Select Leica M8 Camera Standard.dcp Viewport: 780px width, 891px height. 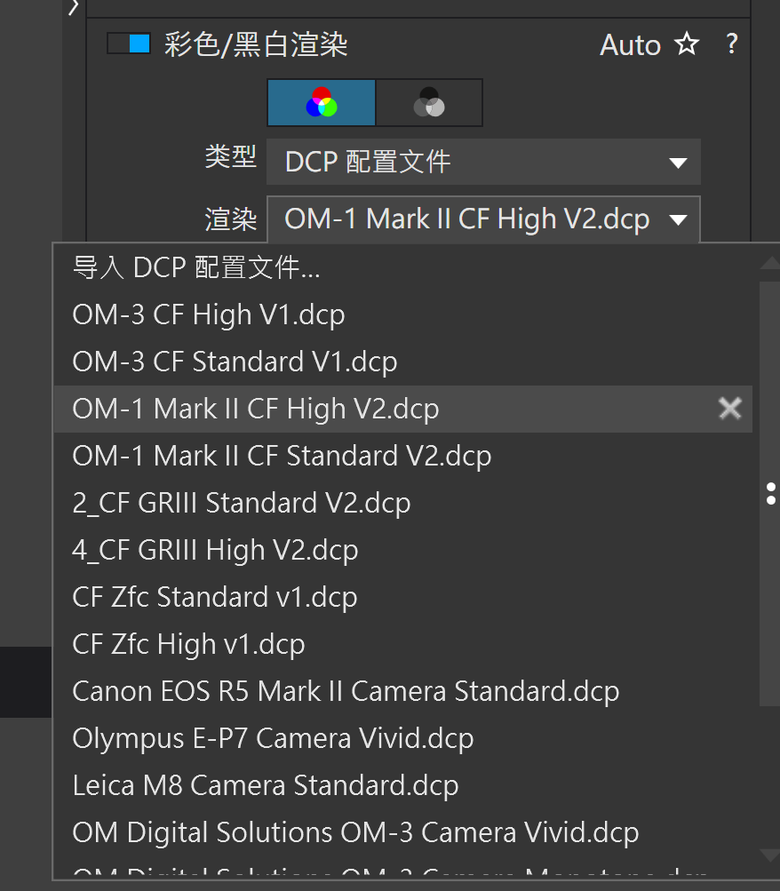[403, 786]
